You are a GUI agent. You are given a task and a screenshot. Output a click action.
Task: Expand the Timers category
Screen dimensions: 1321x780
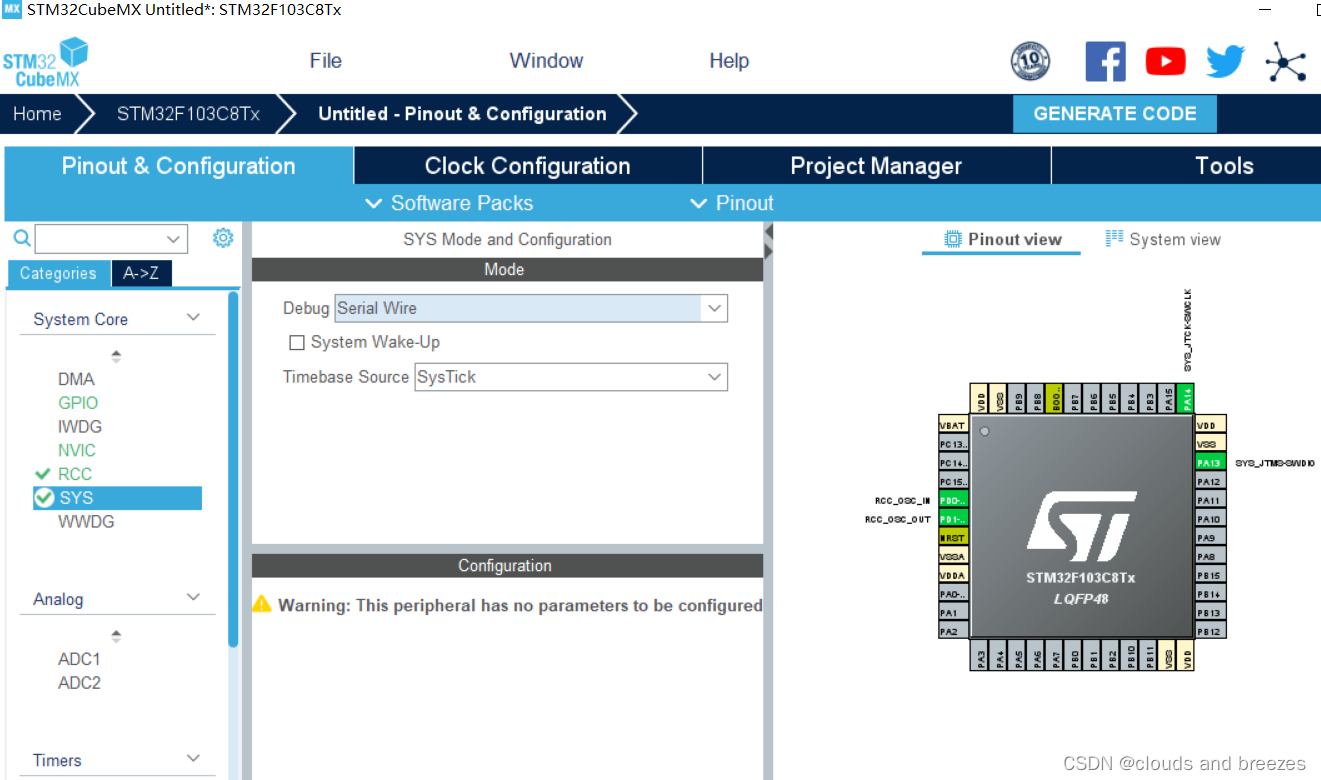coord(193,759)
